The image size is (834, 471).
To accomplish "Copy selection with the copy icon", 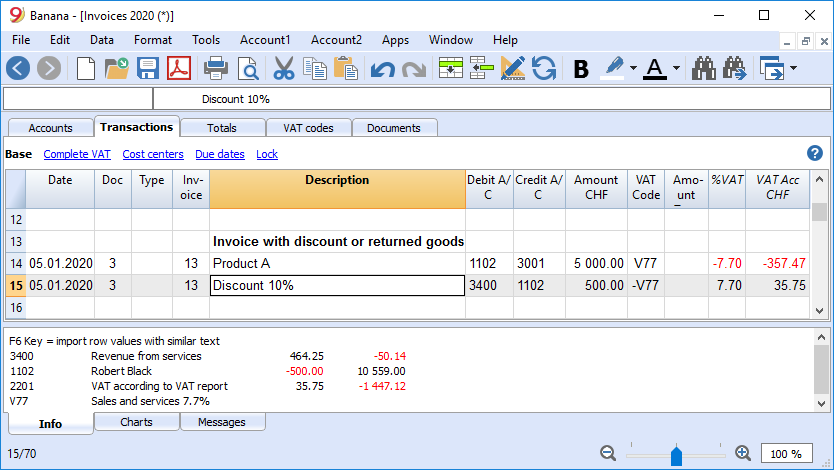I will click(x=315, y=69).
